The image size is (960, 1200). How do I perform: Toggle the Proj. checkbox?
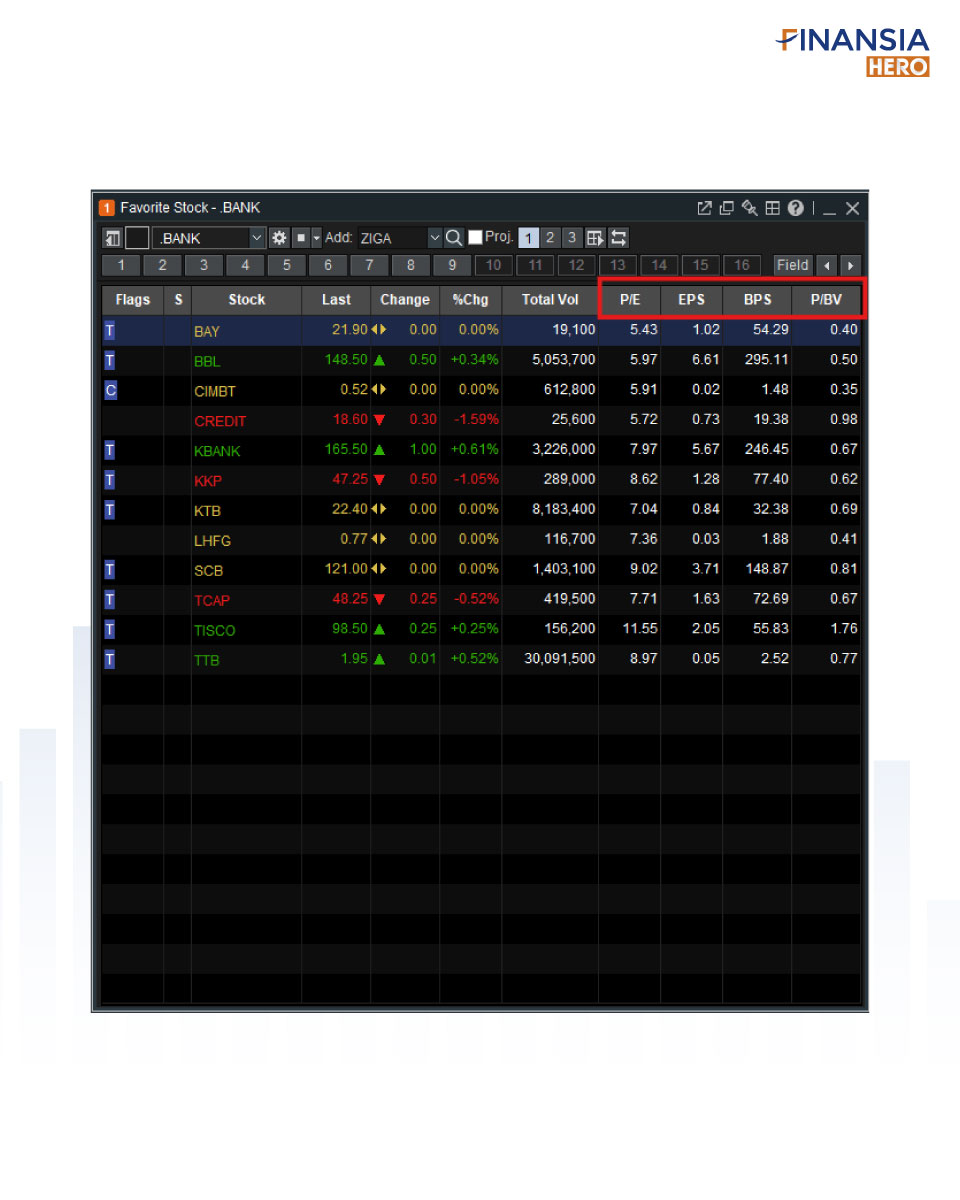coord(475,237)
